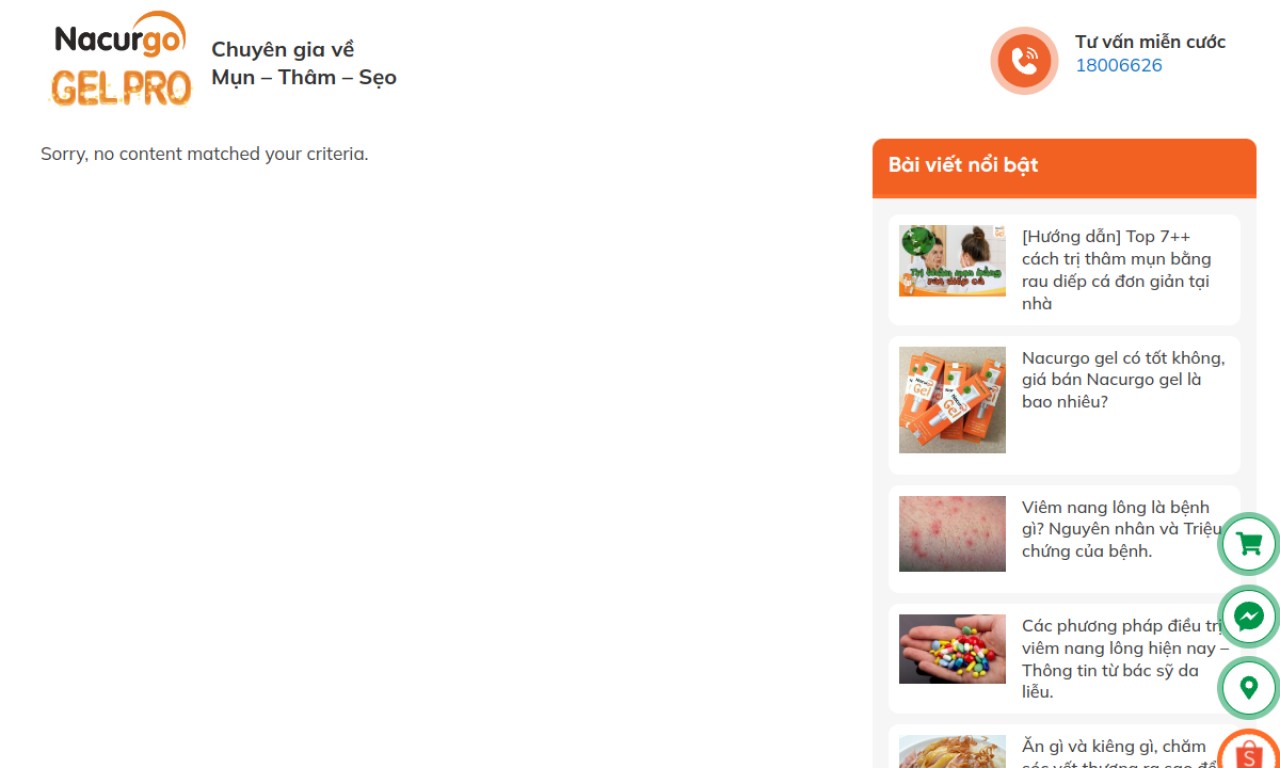Call hotline number 18006626
Screen dimensions: 1280x768
1118,65
